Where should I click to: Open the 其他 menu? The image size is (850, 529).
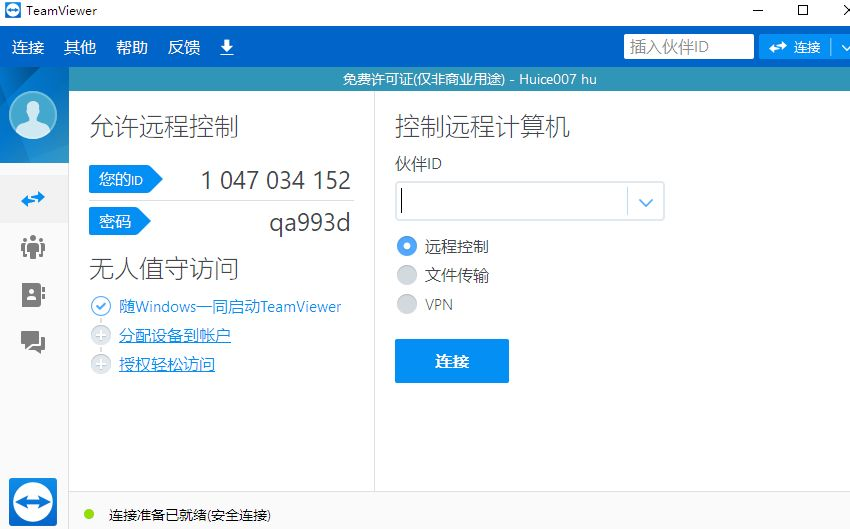coord(80,47)
